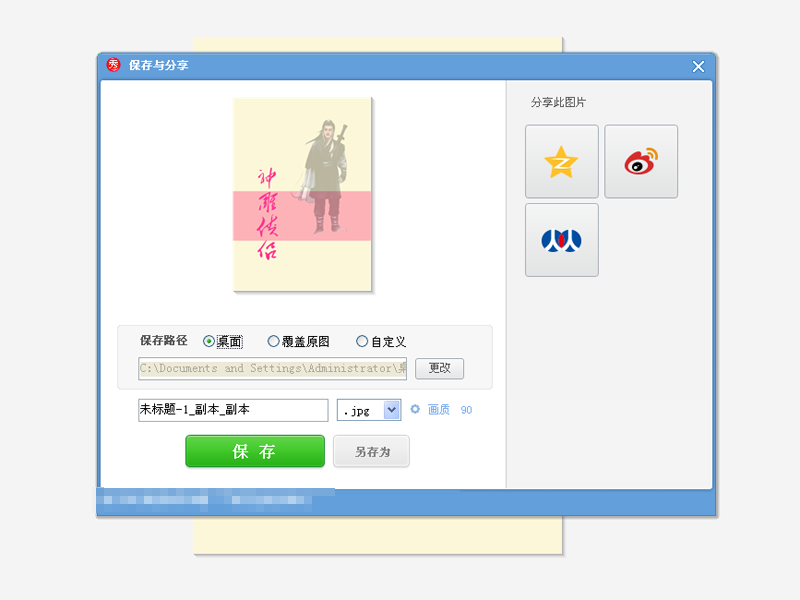Click the 画质 quality link

tap(440, 410)
